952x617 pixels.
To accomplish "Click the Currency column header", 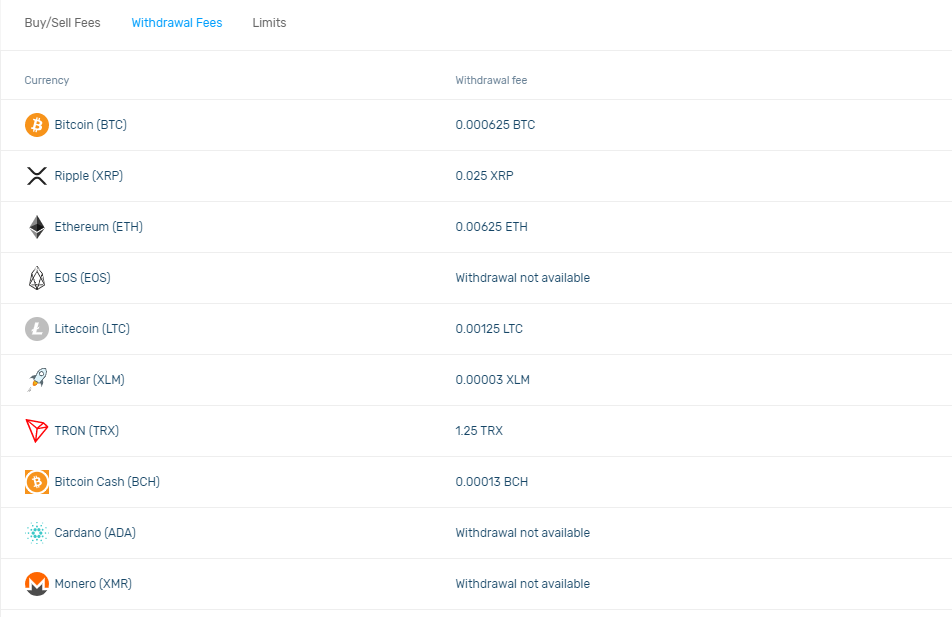I will (47, 81).
